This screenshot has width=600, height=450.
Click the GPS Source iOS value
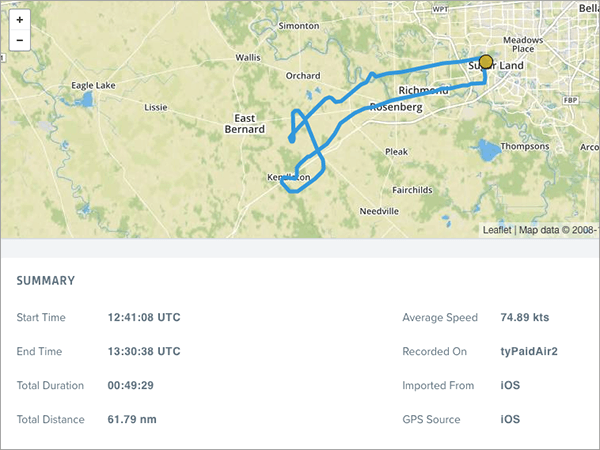509,420
